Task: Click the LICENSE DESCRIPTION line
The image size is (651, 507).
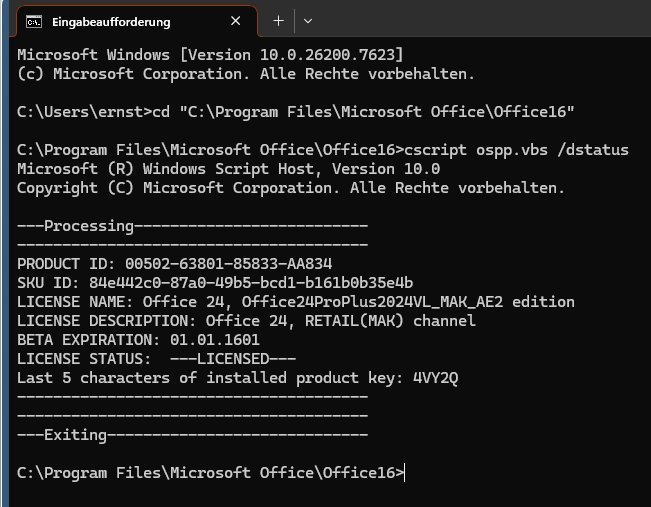Action: (246, 321)
